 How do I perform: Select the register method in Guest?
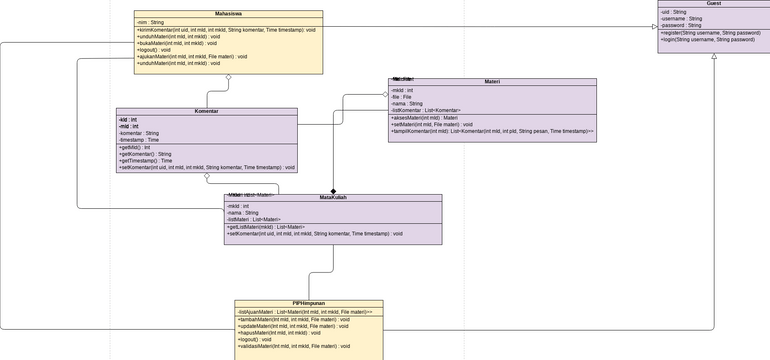click(x=711, y=33)
